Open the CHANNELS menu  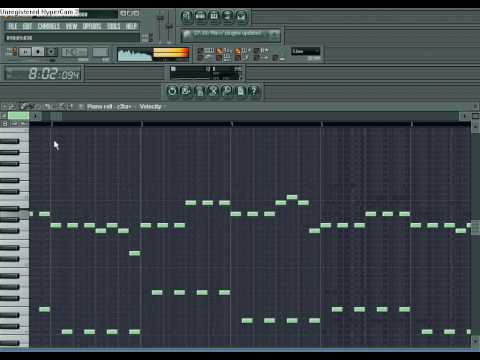tap(49, 26)
